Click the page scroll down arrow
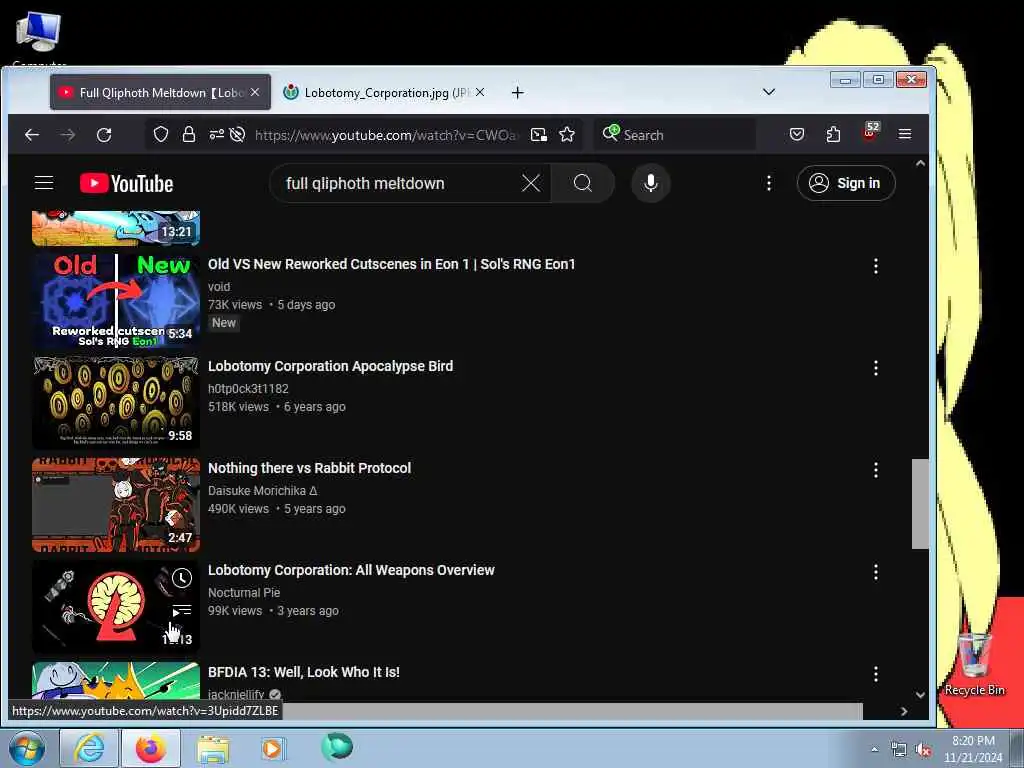Viewport: 1024px width, 768px height. [x=920, y=695]
